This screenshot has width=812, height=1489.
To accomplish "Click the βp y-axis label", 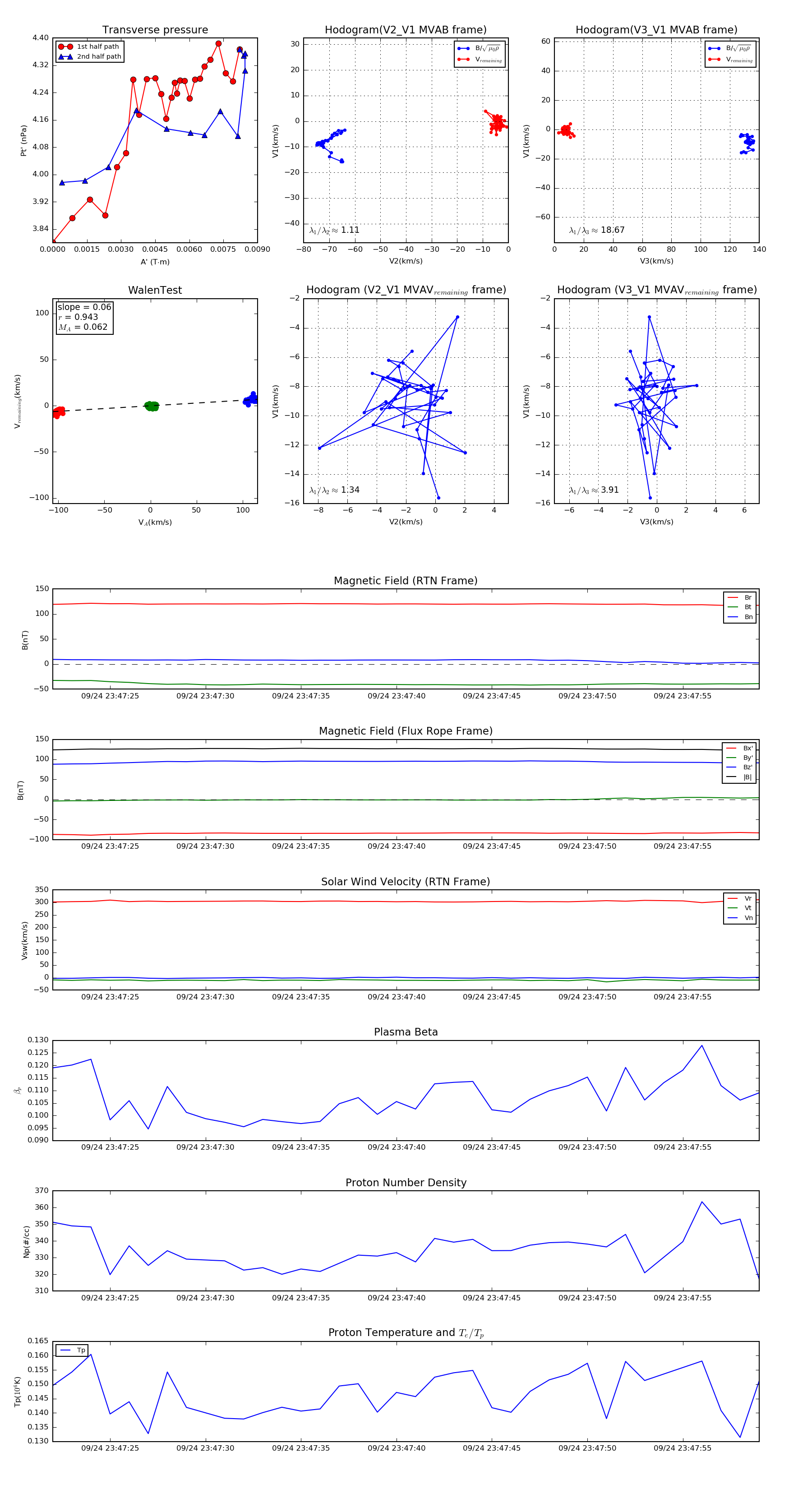I will pos(17,1090).
